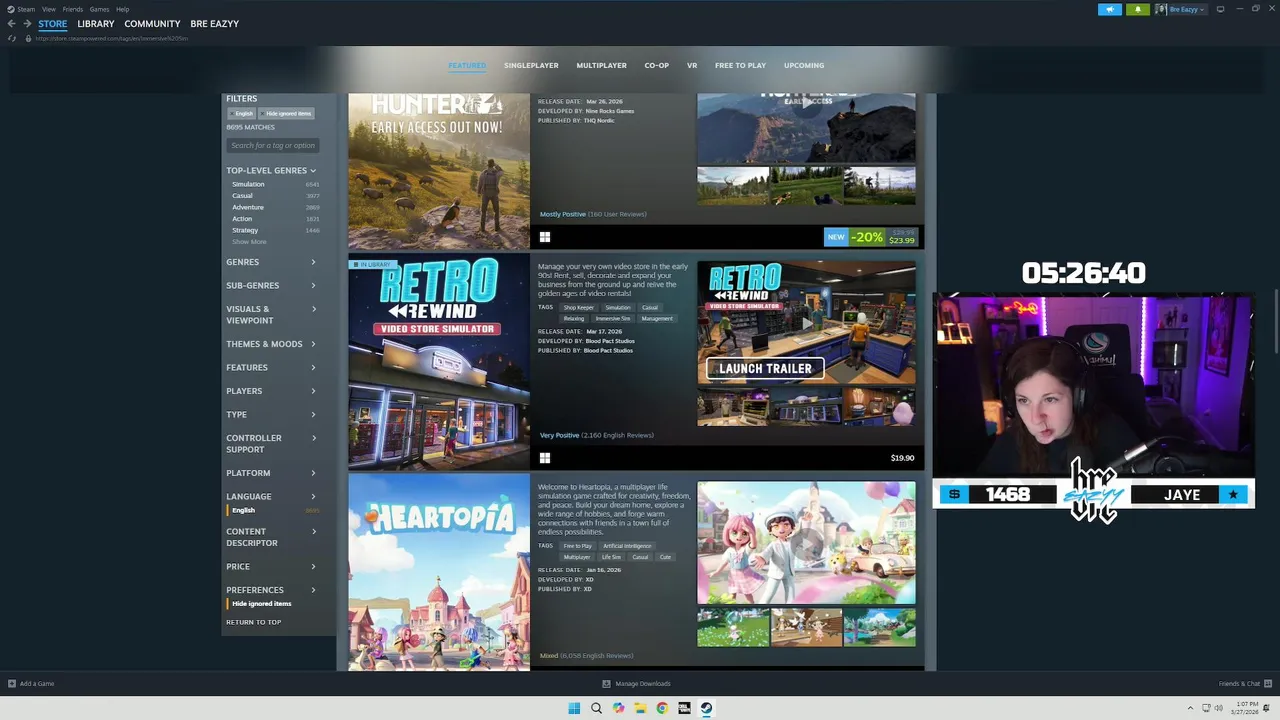
Task: Expand the Features filter section
Action: (271, 367)
